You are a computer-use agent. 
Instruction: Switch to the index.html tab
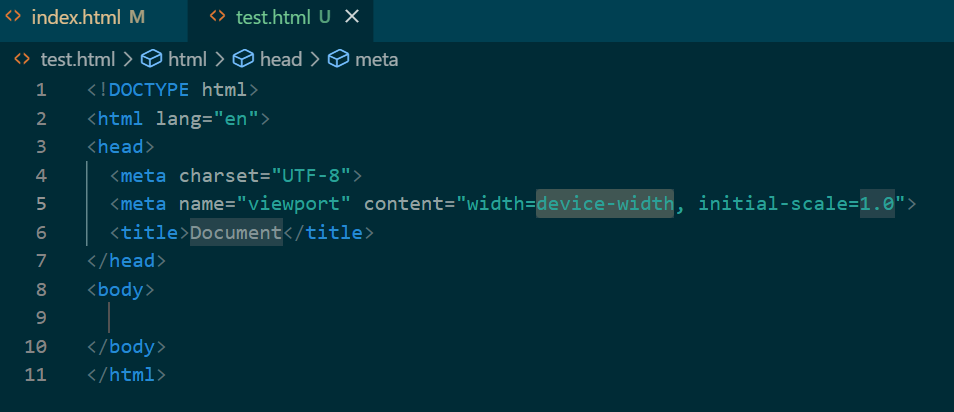(x=88, y=18)
